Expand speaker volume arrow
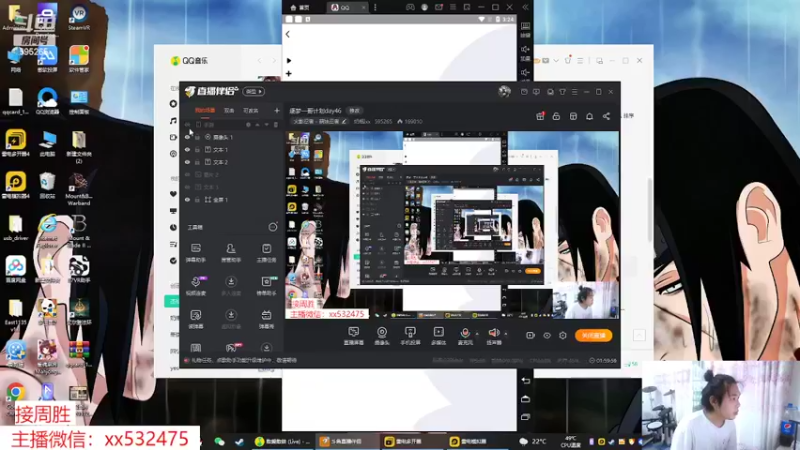The height and width of the screenshot is (450, 800). [506, 334]
